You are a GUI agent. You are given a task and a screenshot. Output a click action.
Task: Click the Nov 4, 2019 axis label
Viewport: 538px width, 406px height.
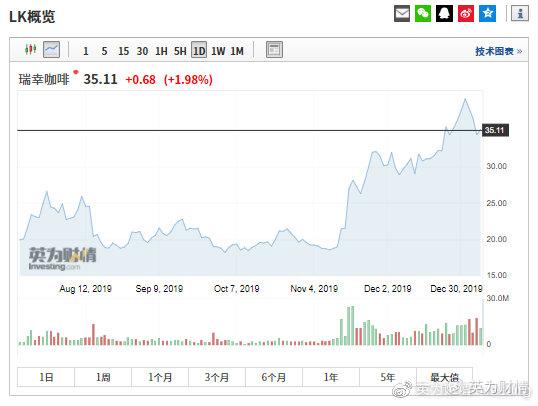(314, 289)
